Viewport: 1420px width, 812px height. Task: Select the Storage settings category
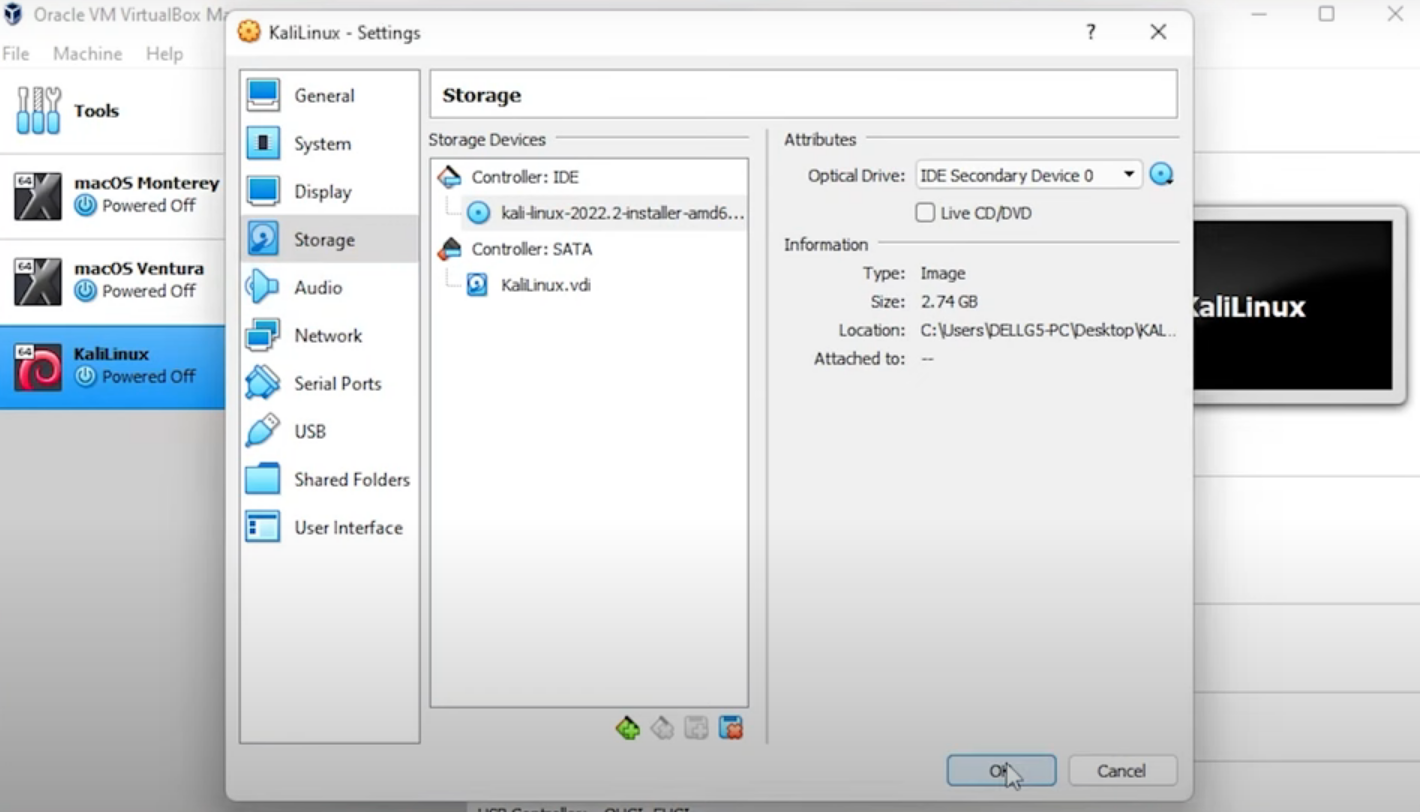pos(329,240)
